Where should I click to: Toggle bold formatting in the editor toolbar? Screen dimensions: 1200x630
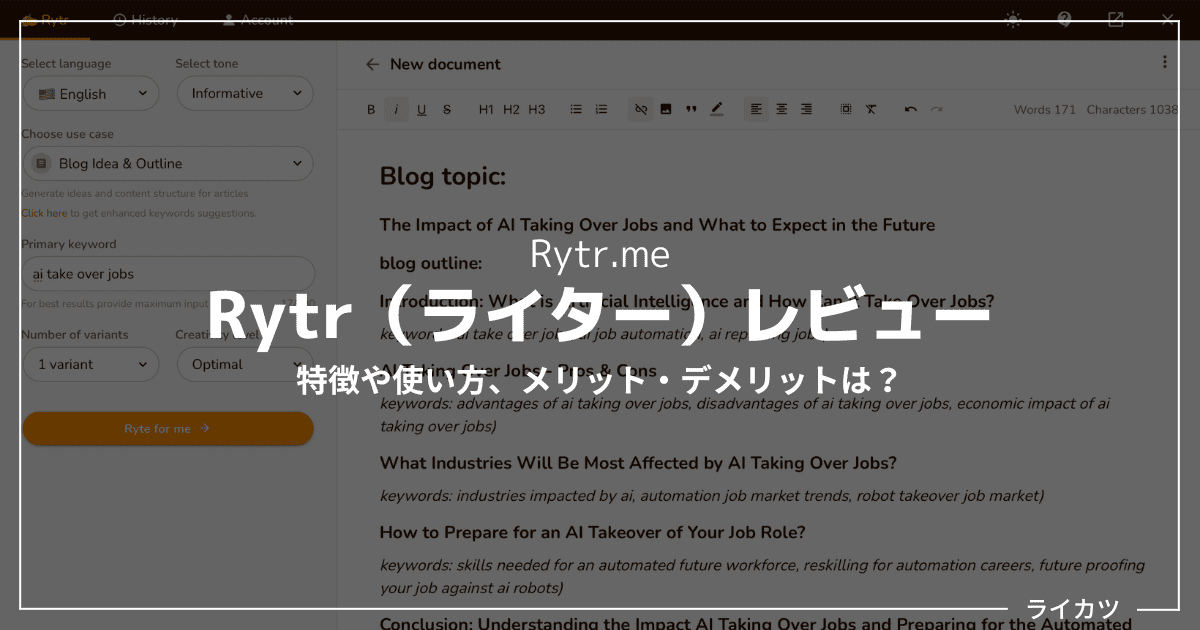point(371,109)
